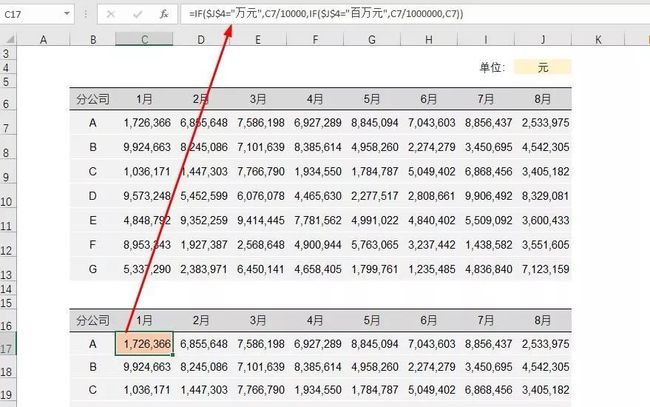Click cell with value 7,123,159
Viewport: 650px width, 407px height.
tap(545, 269)
